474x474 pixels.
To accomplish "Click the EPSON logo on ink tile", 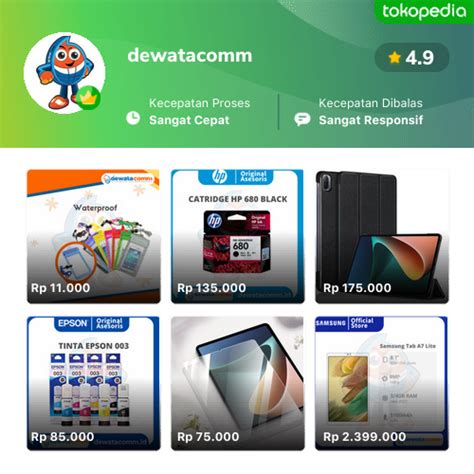I will [72, 323].
